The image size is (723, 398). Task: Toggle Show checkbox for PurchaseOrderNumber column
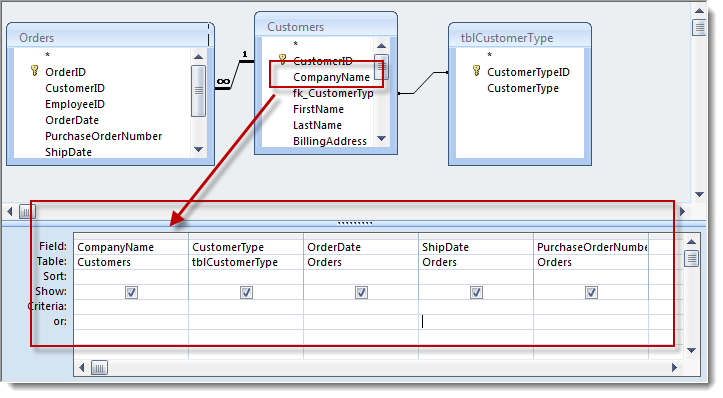click(x=591, y=292)
